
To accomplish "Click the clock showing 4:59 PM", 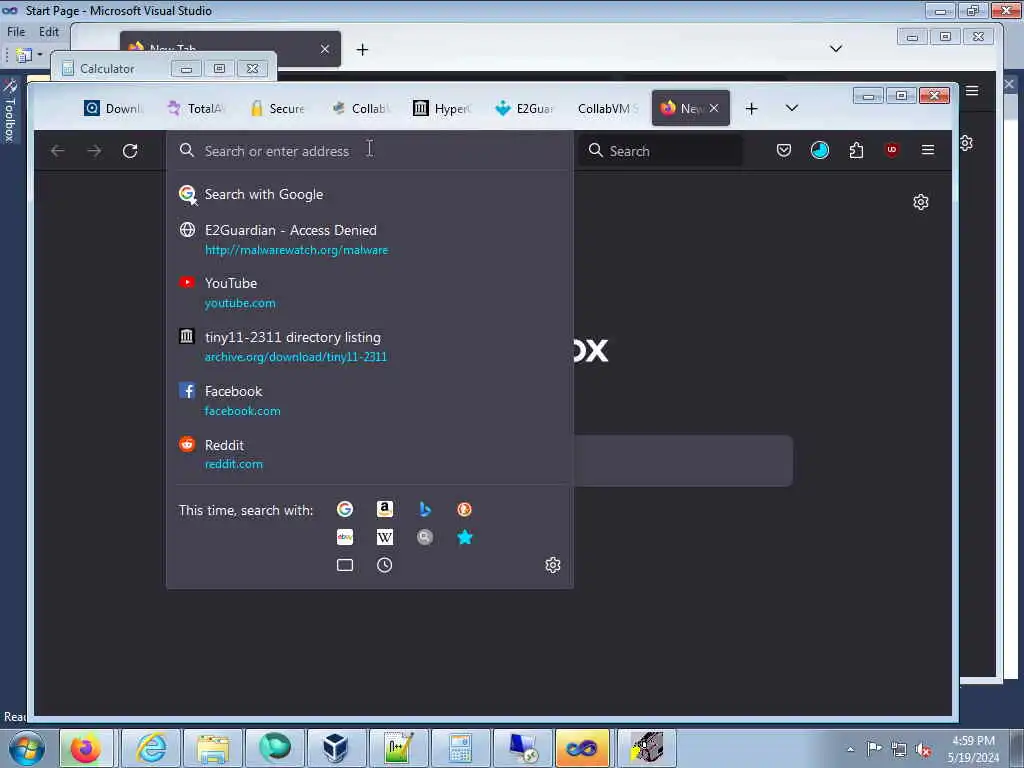I will [x=973, y=741].
